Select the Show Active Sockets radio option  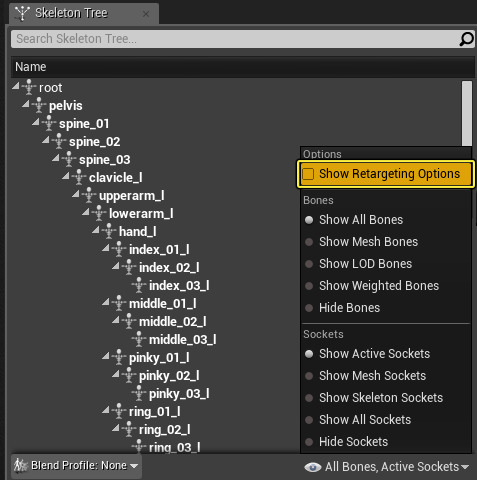[x=309, y=354]
